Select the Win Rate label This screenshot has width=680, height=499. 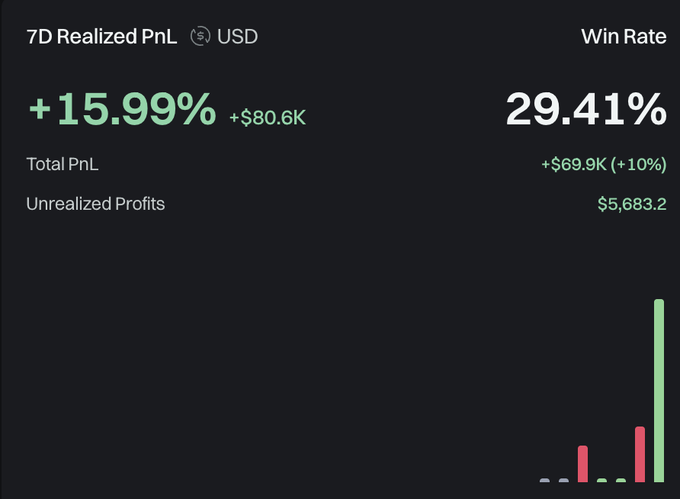624,36
